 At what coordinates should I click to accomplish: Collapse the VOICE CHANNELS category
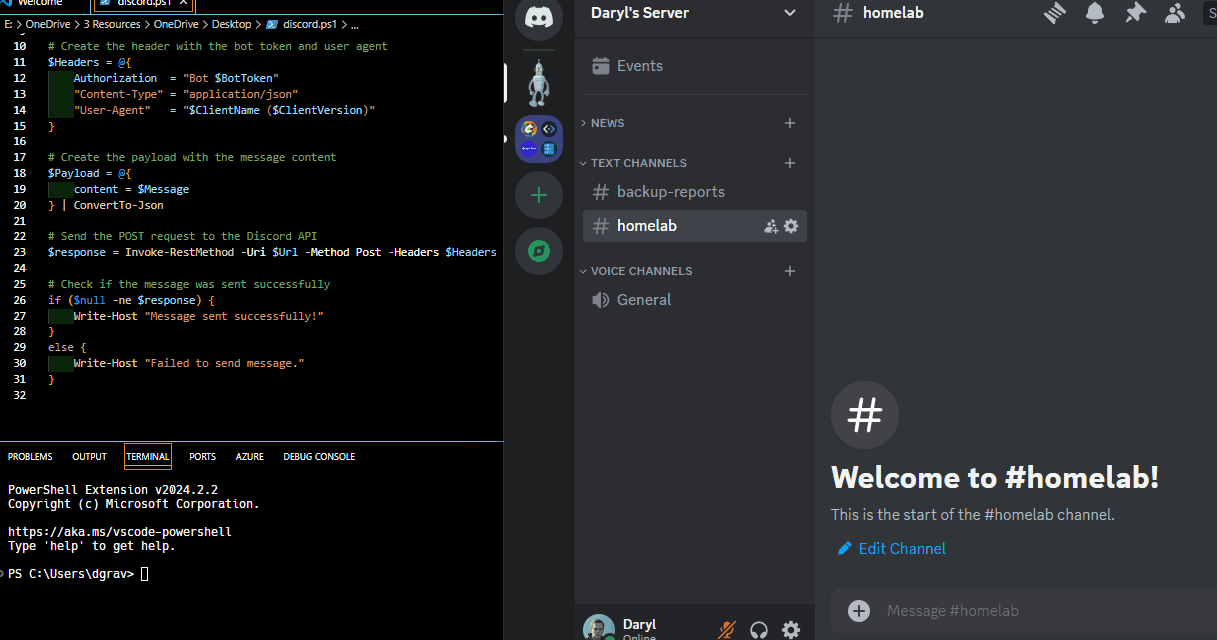coord(641,271)
